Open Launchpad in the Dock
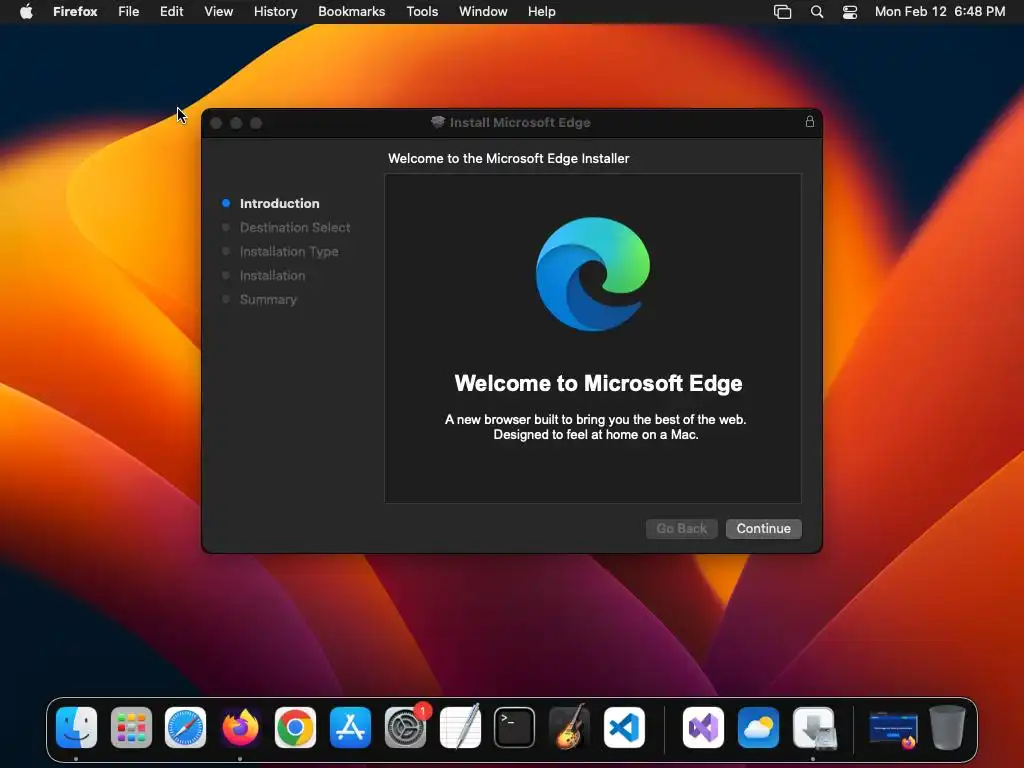 [131, 727]
